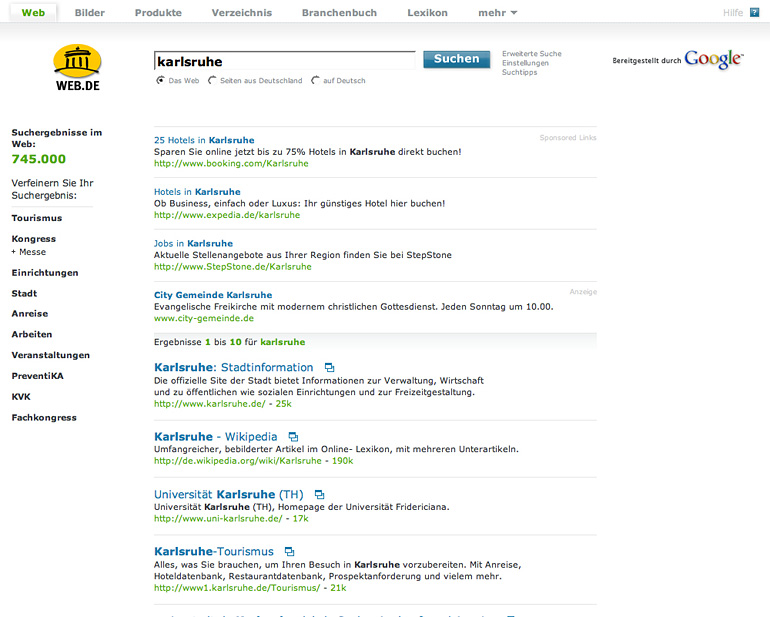Screen dimensions: 770x617
Task: Open Karlsruhe Stadtinformation in new window icon
Action: coord(330,367)
